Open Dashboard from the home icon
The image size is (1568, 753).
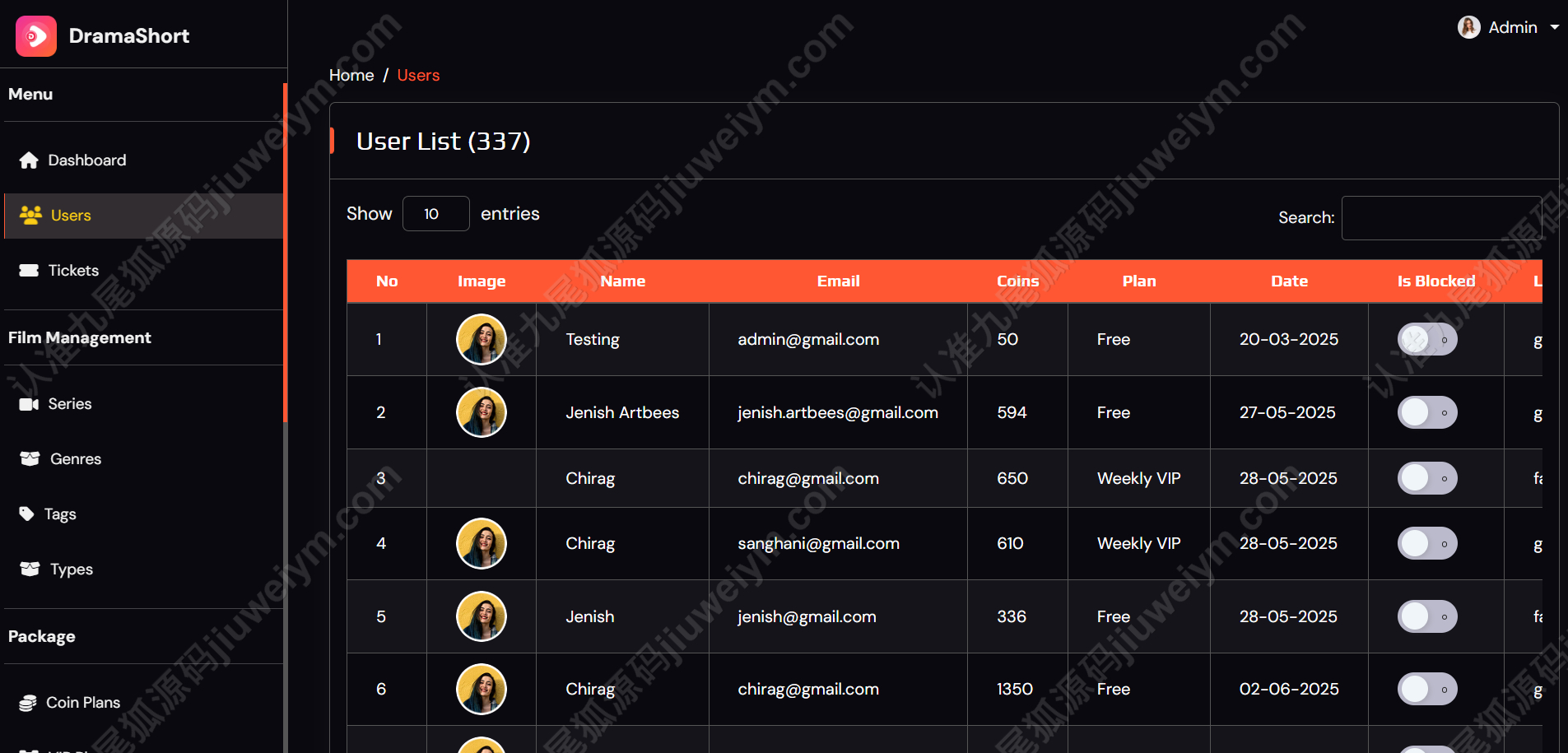point(29,160)
